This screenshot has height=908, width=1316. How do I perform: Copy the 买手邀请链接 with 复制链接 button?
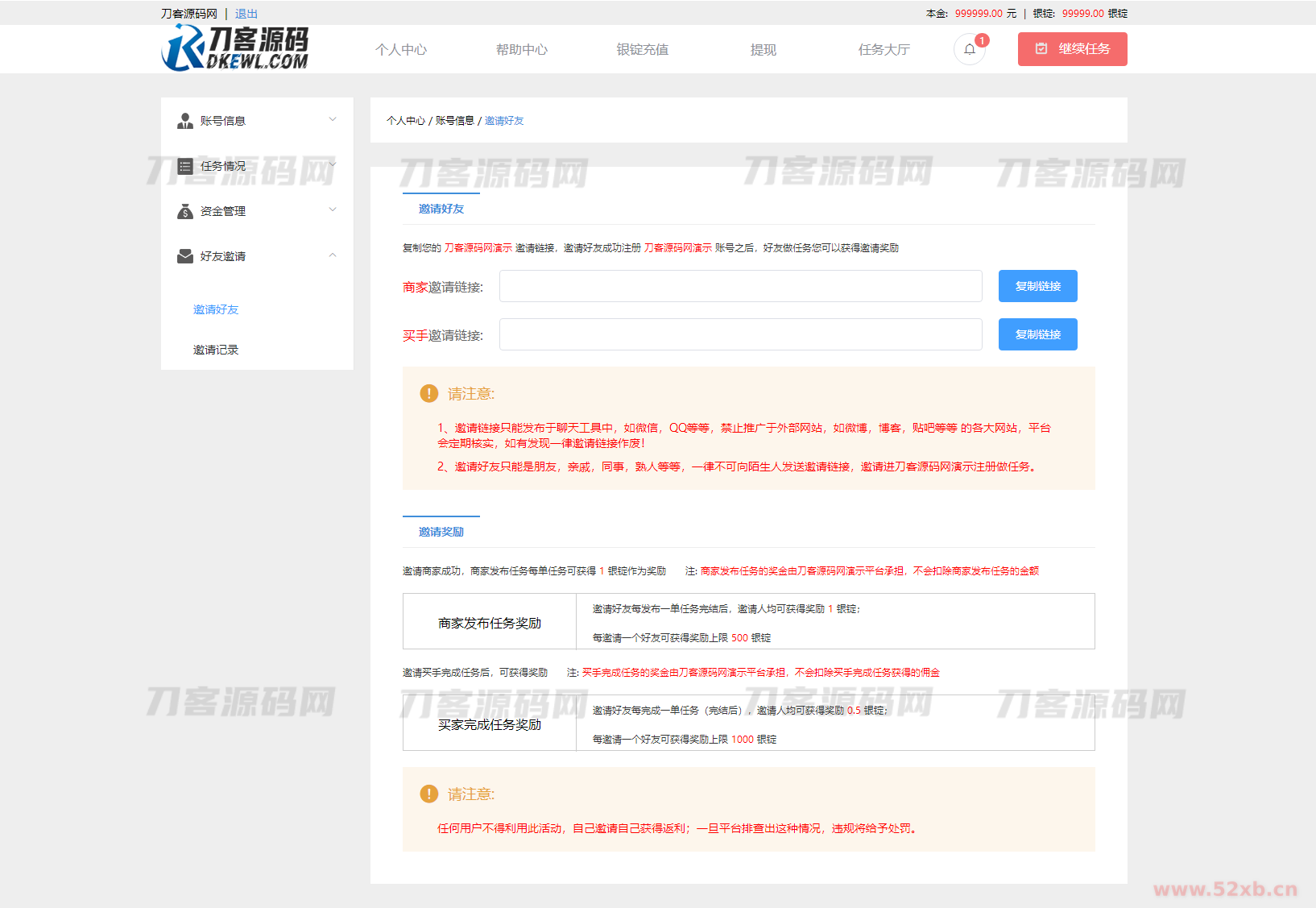tap(1037, 334)
